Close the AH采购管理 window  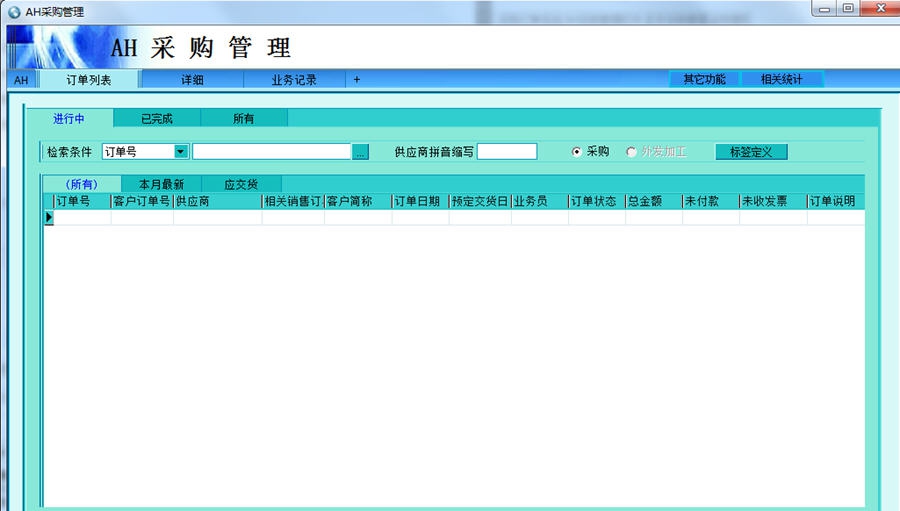[880, 9]
